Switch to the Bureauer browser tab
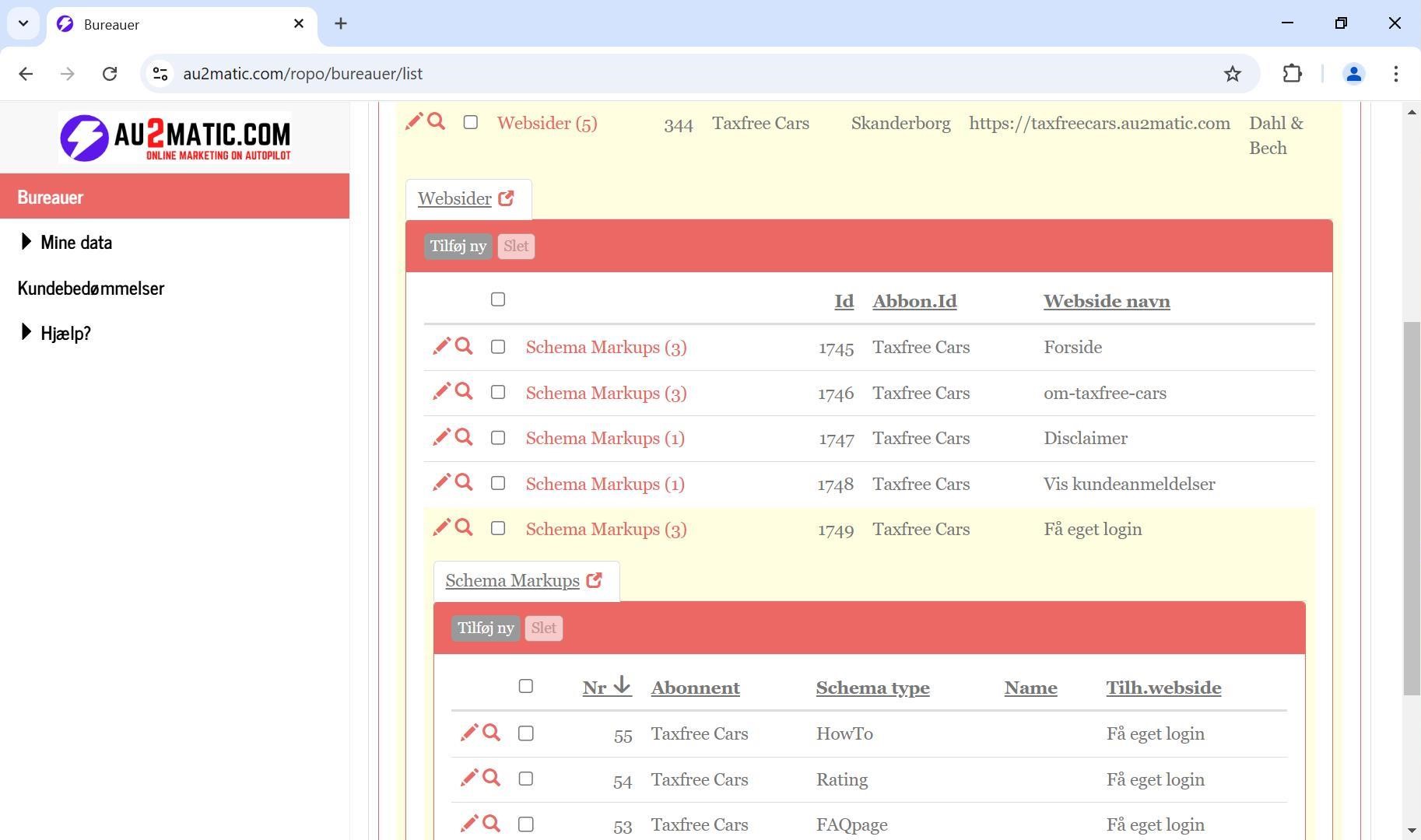The height and width of the screenshot is (840, 1421). (x=182, y=25)
